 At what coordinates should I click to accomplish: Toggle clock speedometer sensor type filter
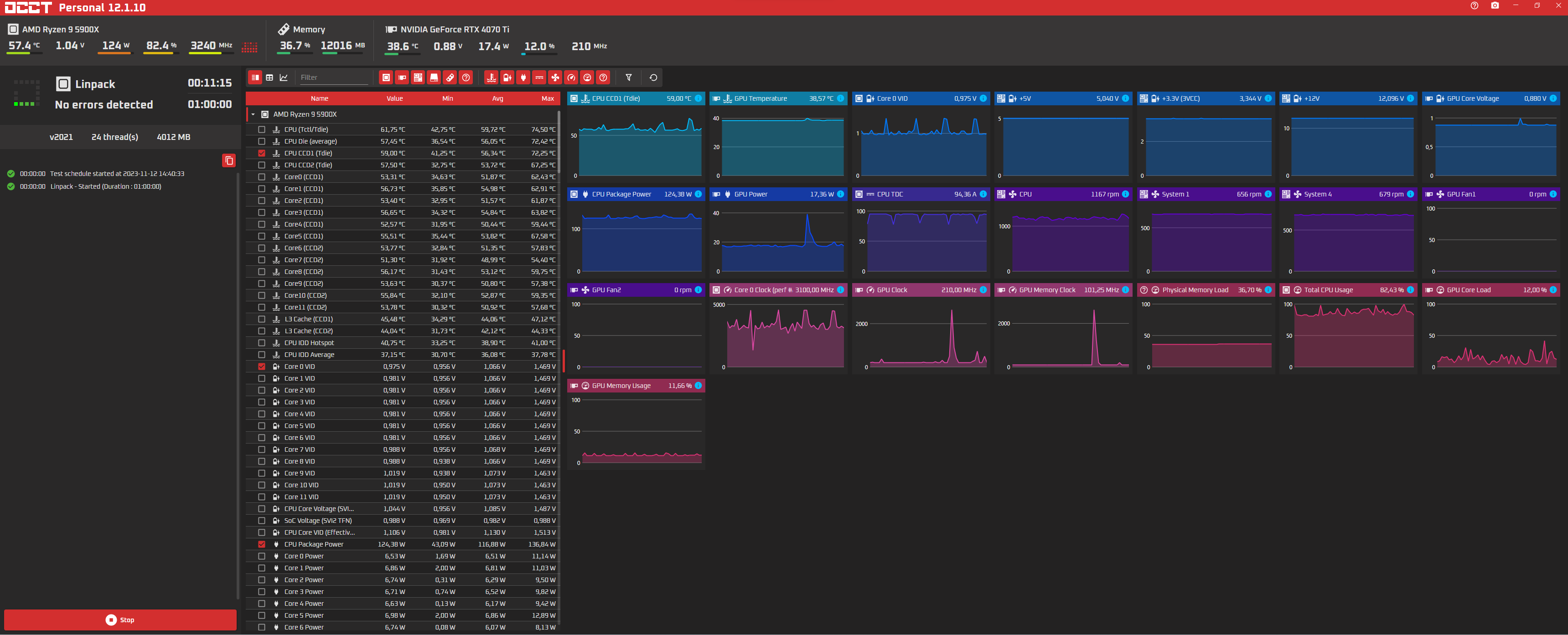pos(571,77)
